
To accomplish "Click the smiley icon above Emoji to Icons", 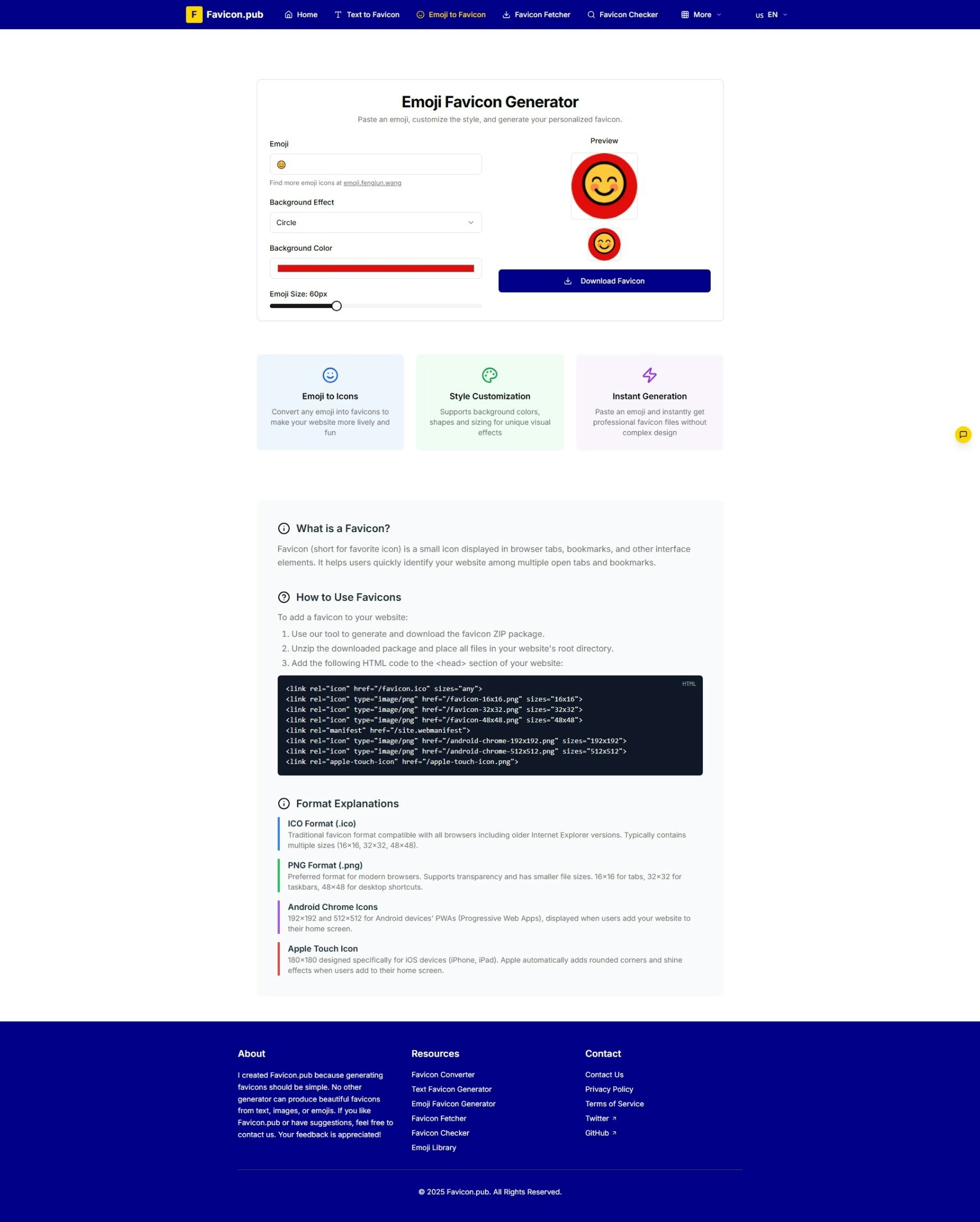I will [329, 375].
